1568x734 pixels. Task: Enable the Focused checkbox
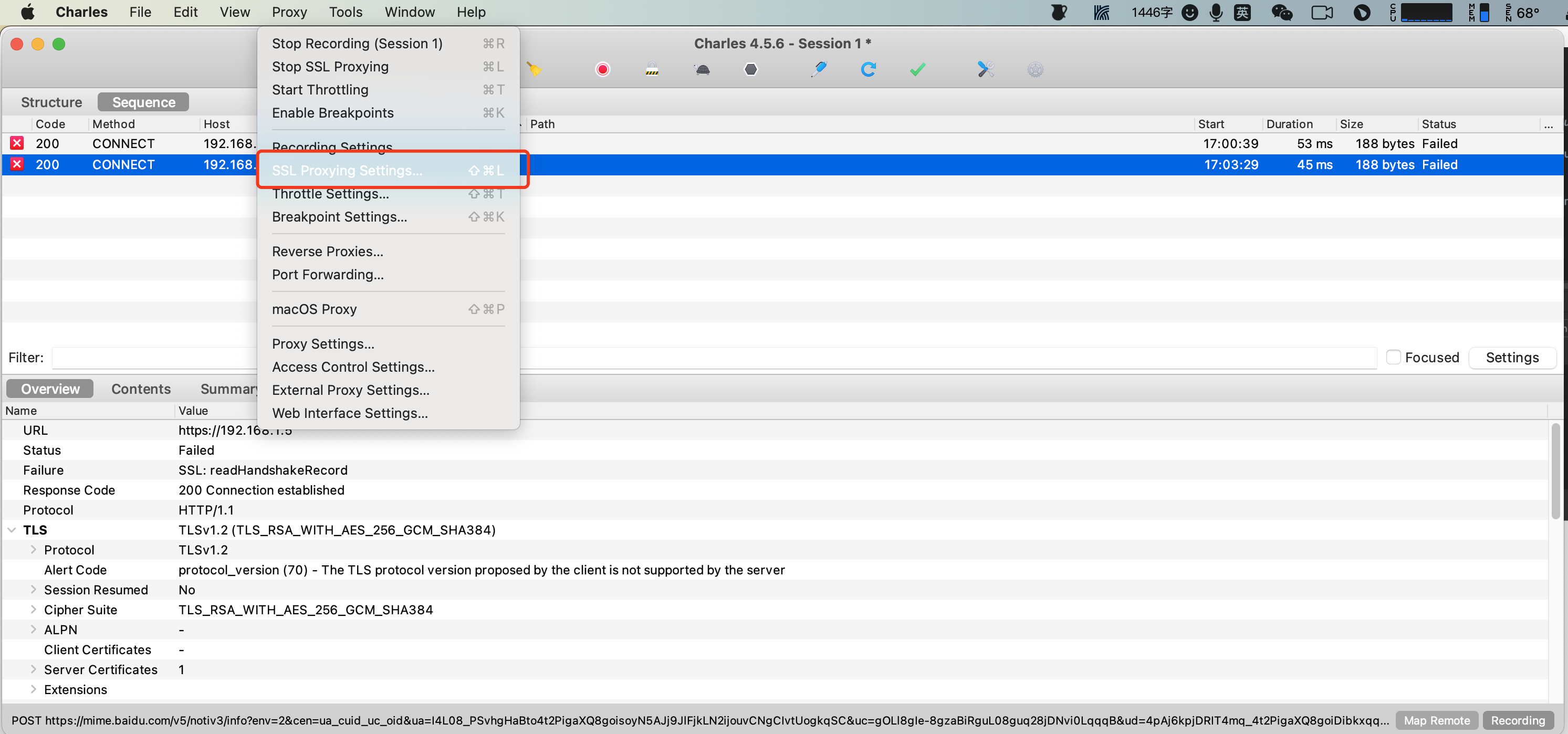[1393, 357]
